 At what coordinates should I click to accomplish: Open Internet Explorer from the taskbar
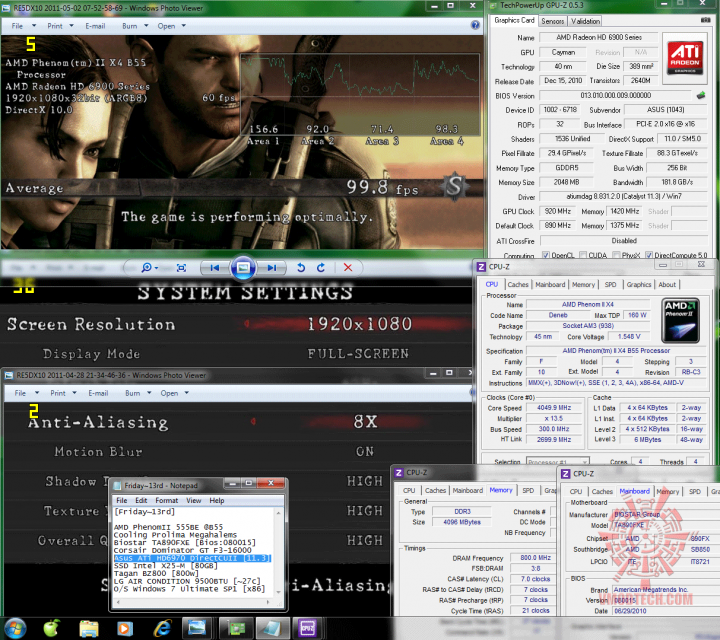coord(162,629)
